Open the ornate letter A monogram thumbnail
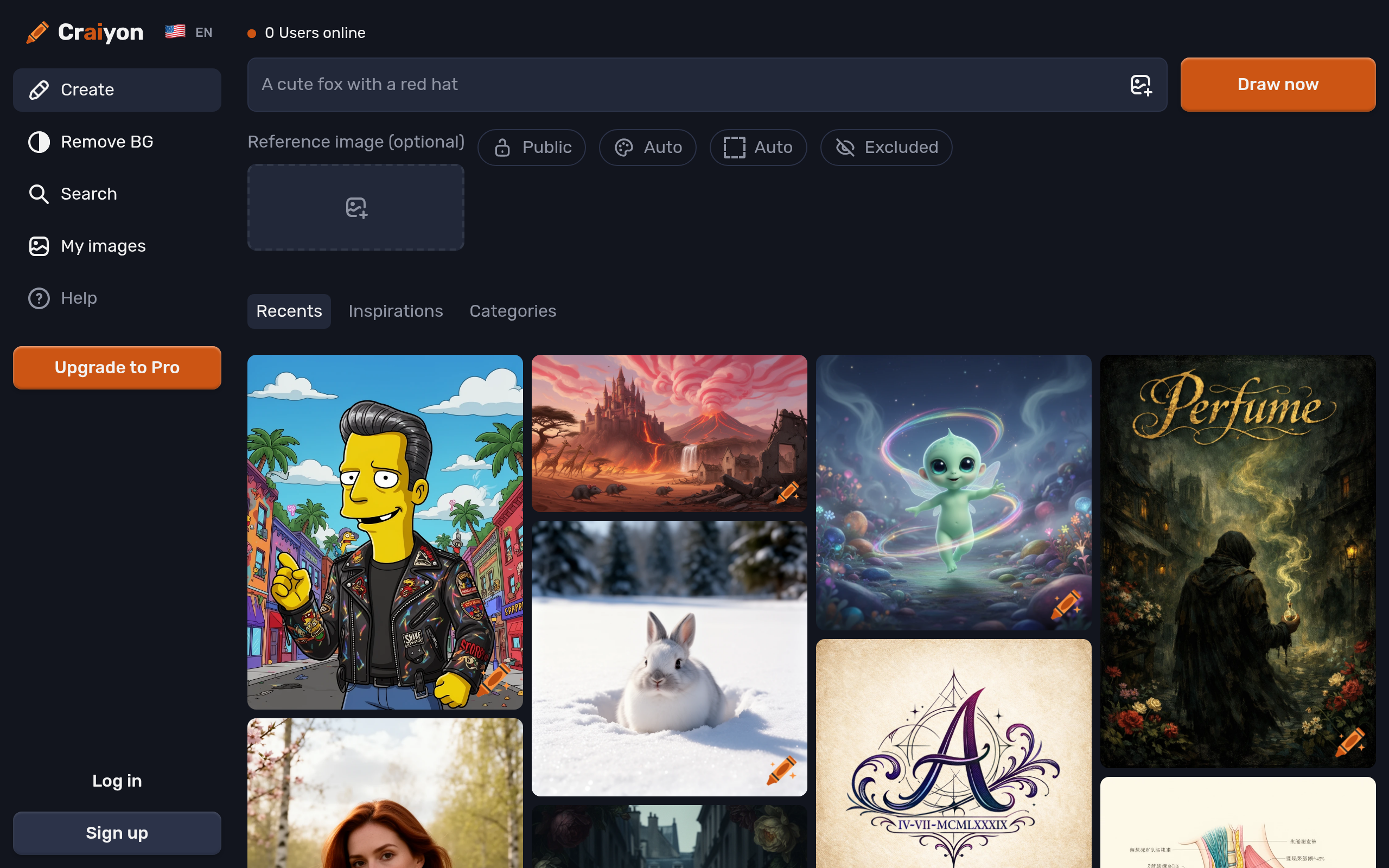 coord(953,754)
